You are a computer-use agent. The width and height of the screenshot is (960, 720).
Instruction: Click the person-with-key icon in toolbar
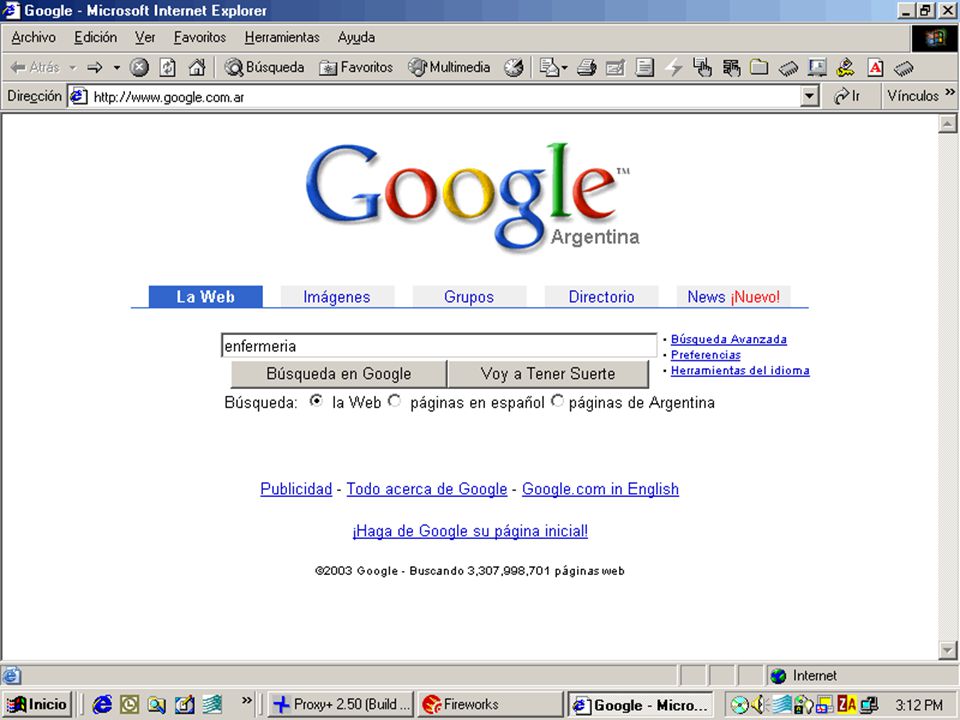846,67
